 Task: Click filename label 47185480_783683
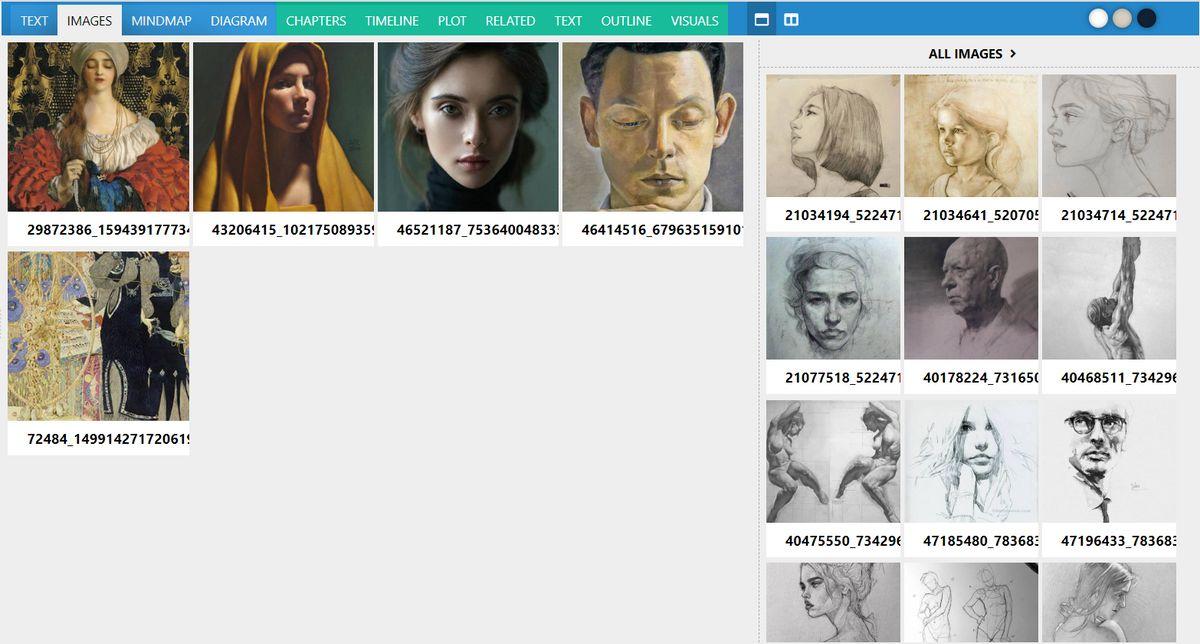pyautogui.click(x=980, y=541)
